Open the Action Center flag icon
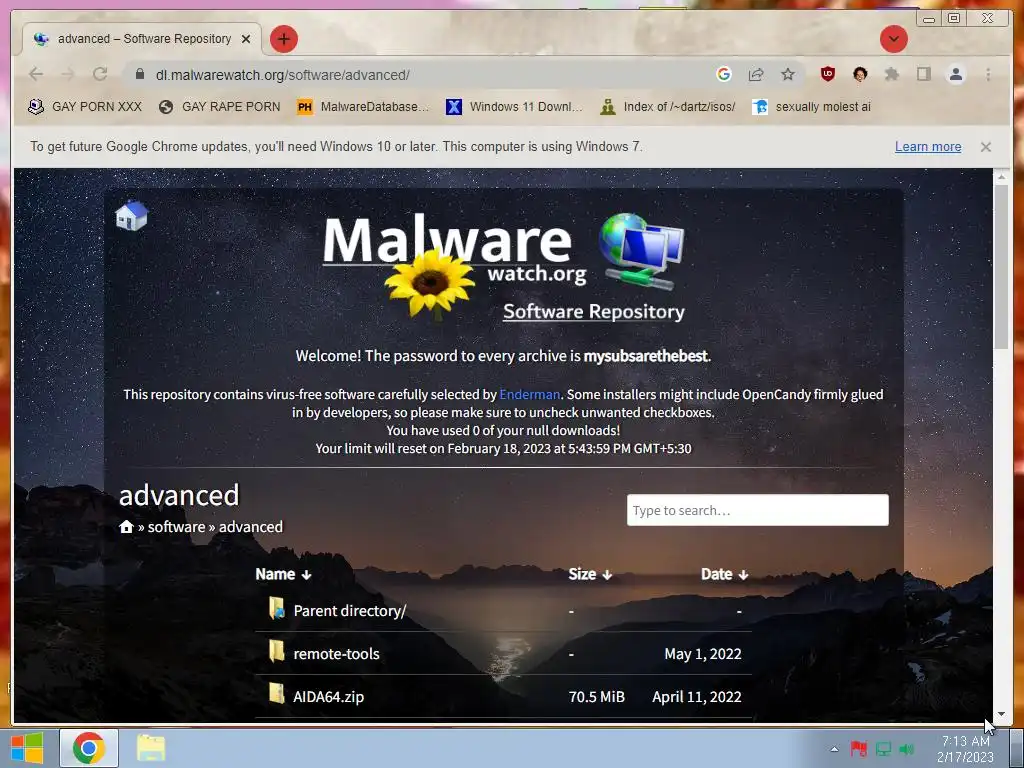Image resolution: width=1024 pixels, height=768 pixels. (x=858, y=749)
